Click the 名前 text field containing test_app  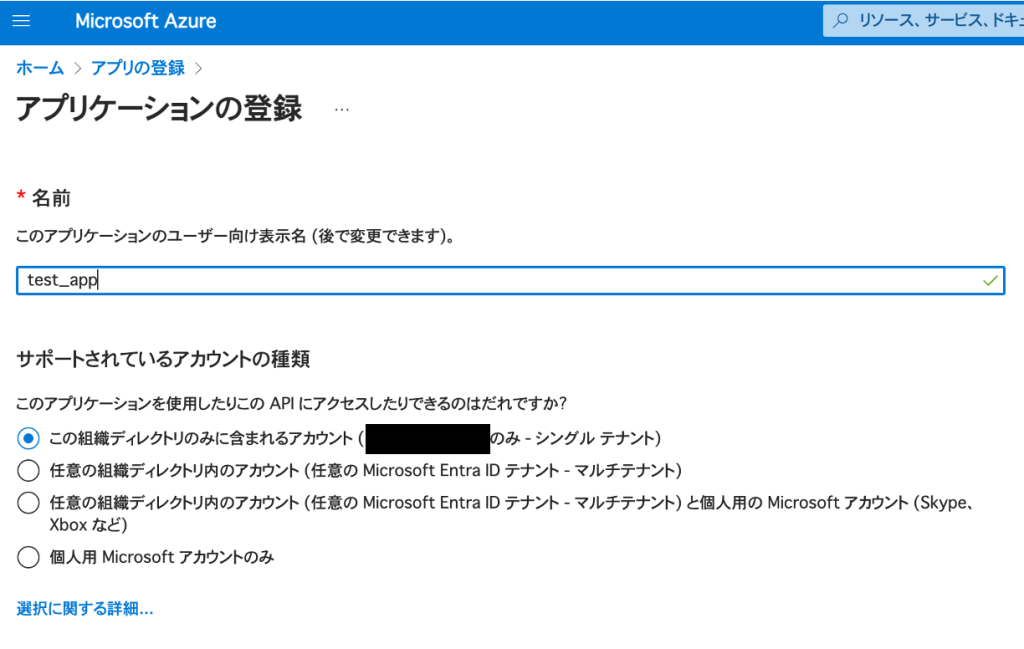coord(500,281)
